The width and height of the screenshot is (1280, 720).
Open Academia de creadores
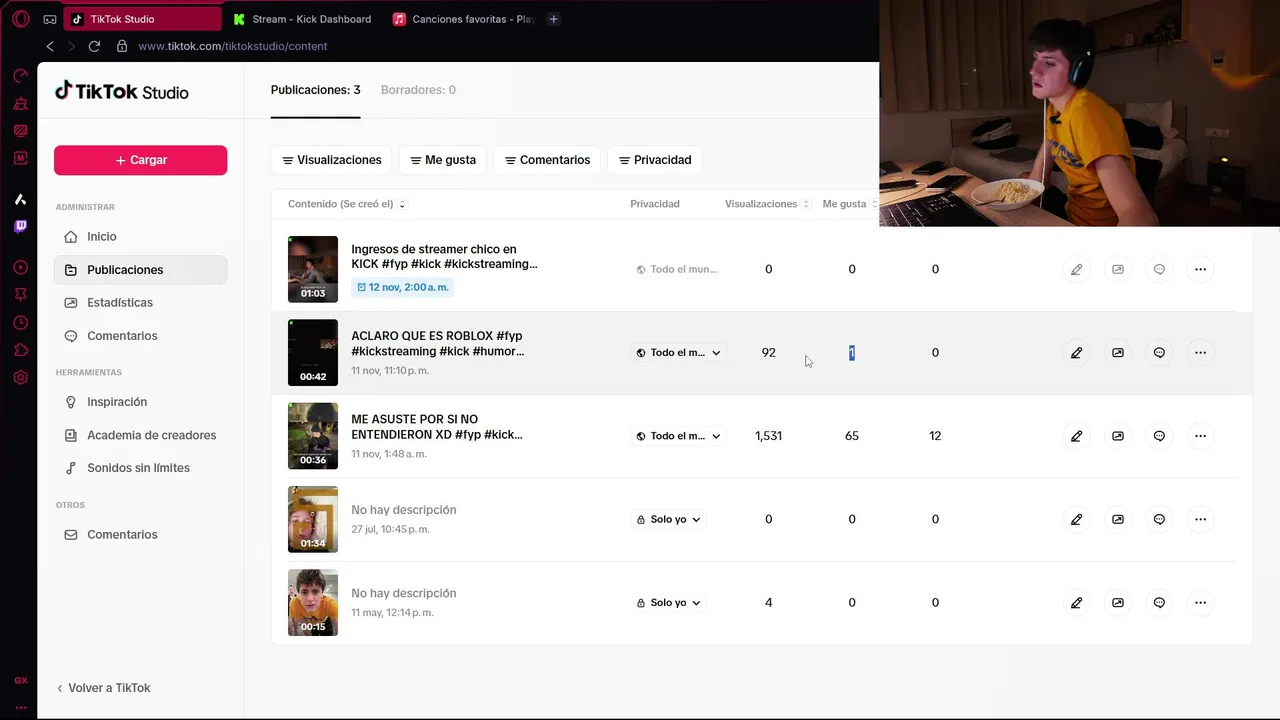point(140,435)
